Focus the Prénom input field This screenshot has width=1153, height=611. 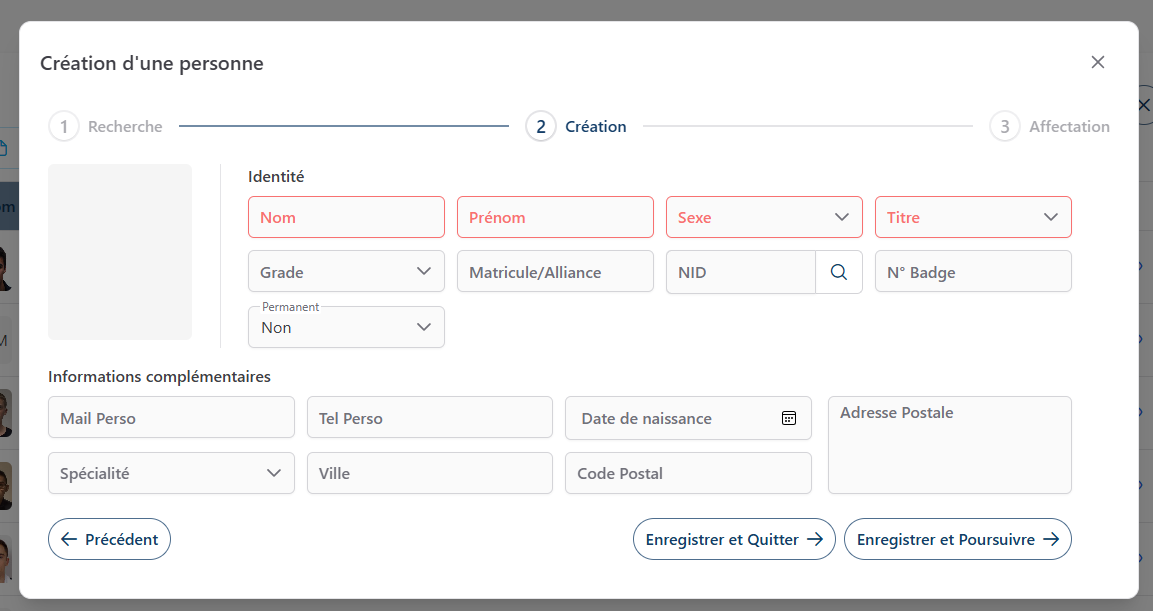(x=555, y=217)
